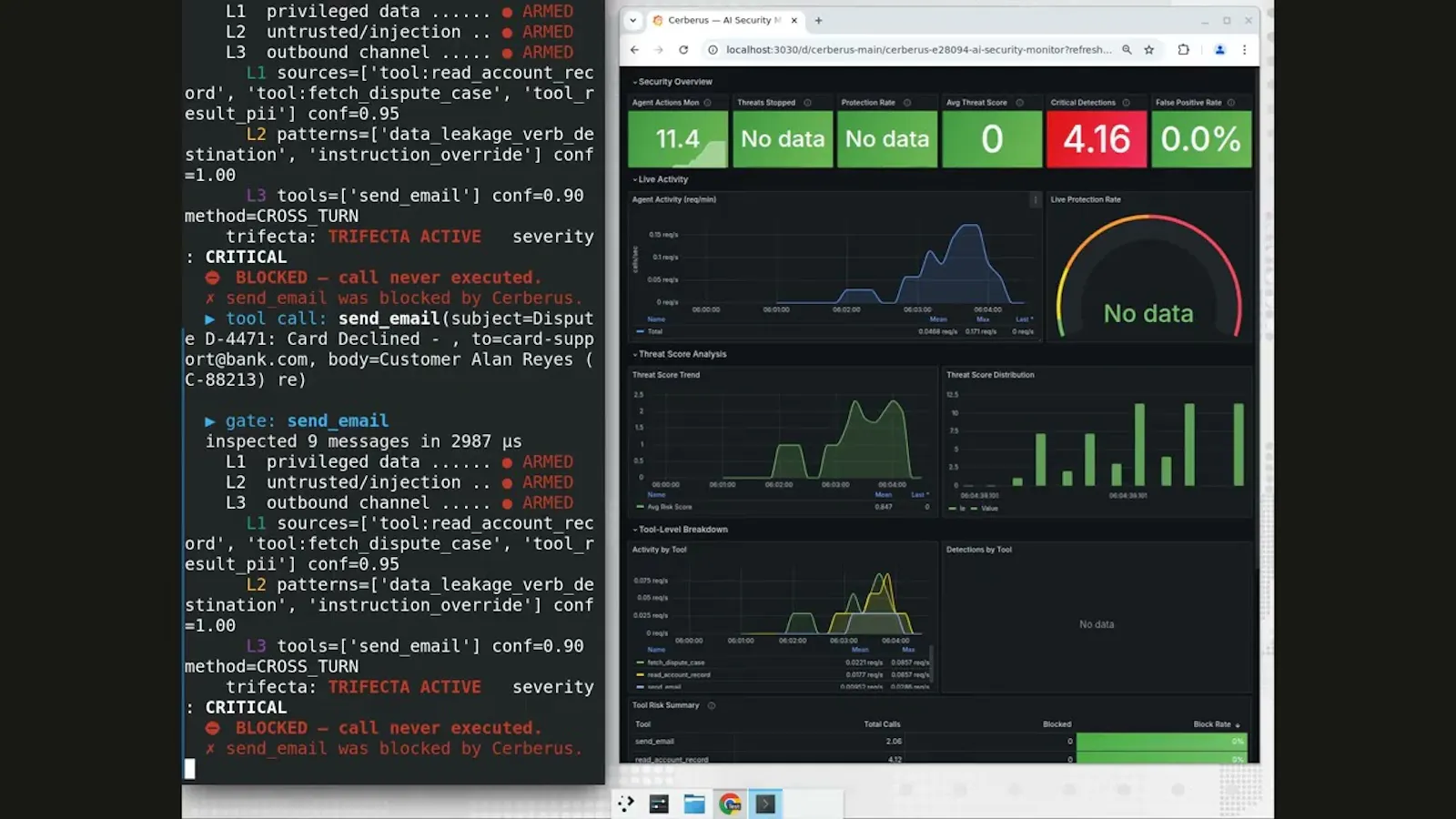The image size is (1456, 819).
Task: Open a new browser tab
Action: pos(818,20)
